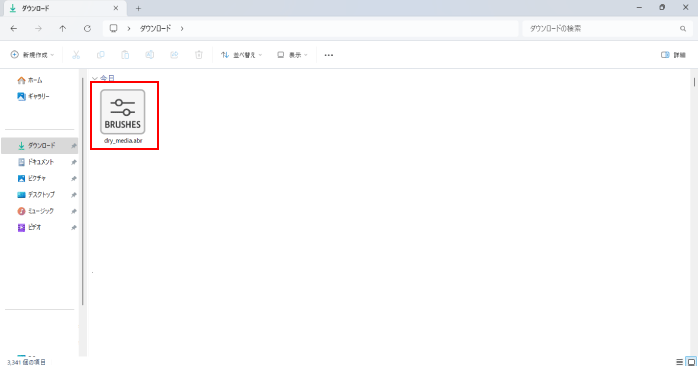Screen dimensions: 698x366
Task: Click the Share icon in toolbar
Action: [174, 55]
